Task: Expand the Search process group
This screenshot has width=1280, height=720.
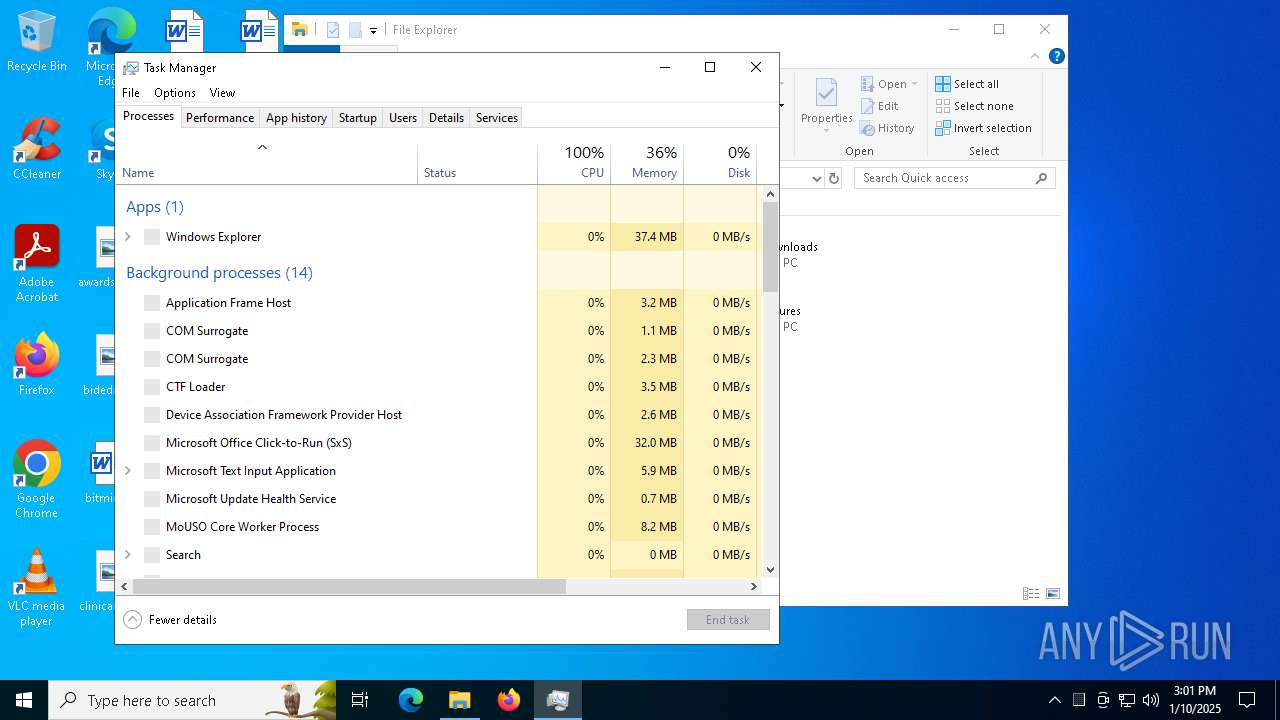Action: tap(127, 555)
